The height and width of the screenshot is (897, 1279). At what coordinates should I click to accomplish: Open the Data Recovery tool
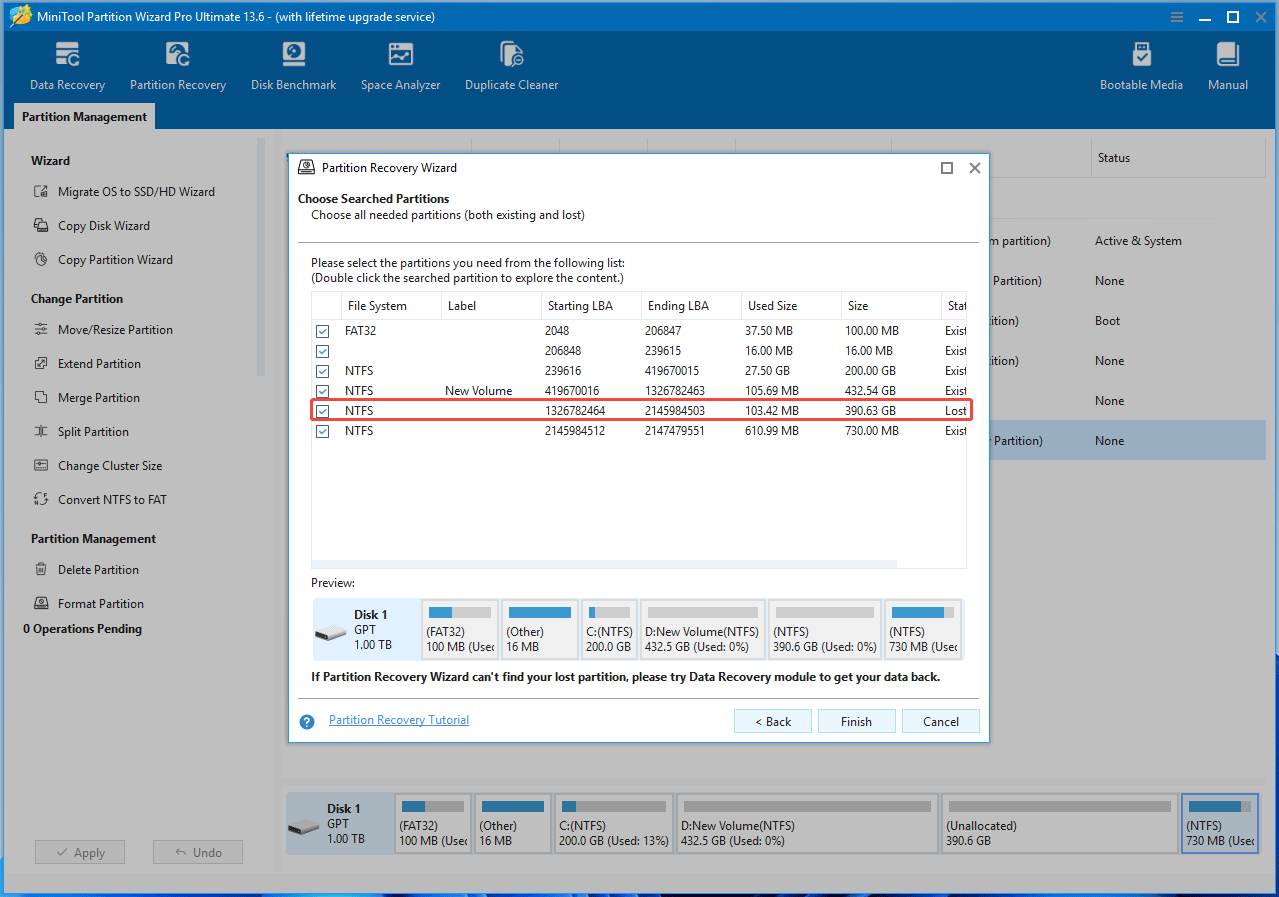click(67, 67)
